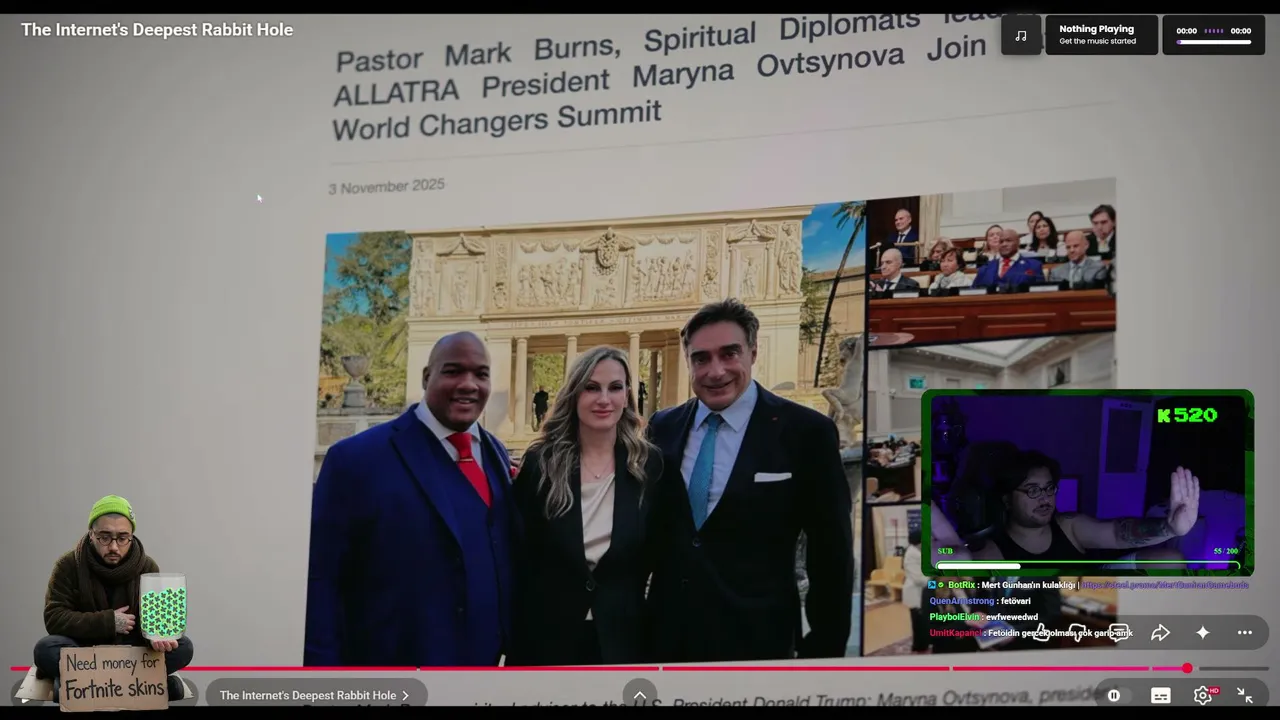Click the UmitKapanci username in chat
The width and height of the screenshot is (1280, 720).
point(956,633)
